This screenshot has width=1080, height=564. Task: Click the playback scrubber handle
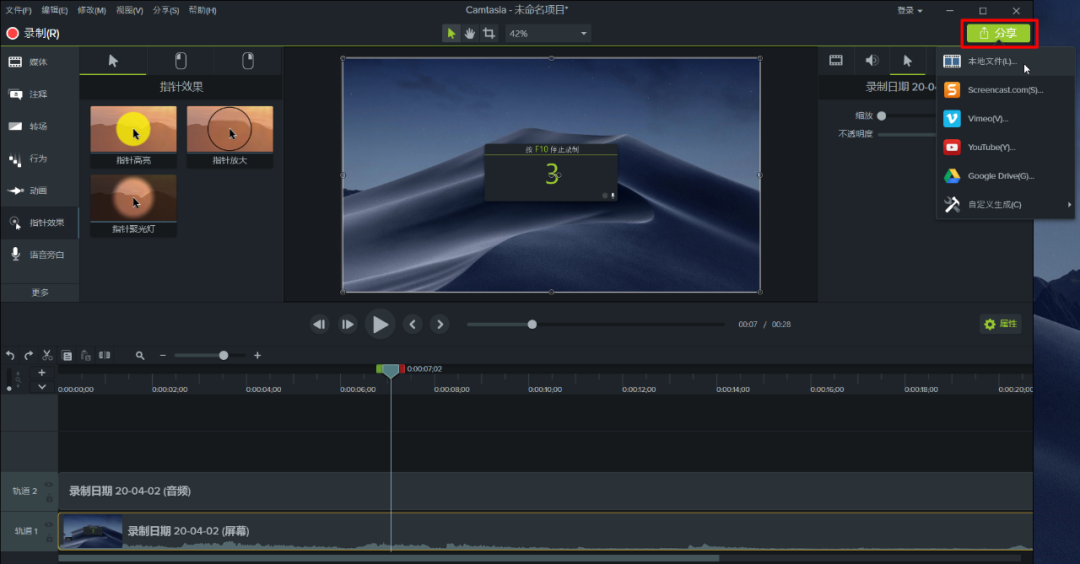click(x=532, y=324)
